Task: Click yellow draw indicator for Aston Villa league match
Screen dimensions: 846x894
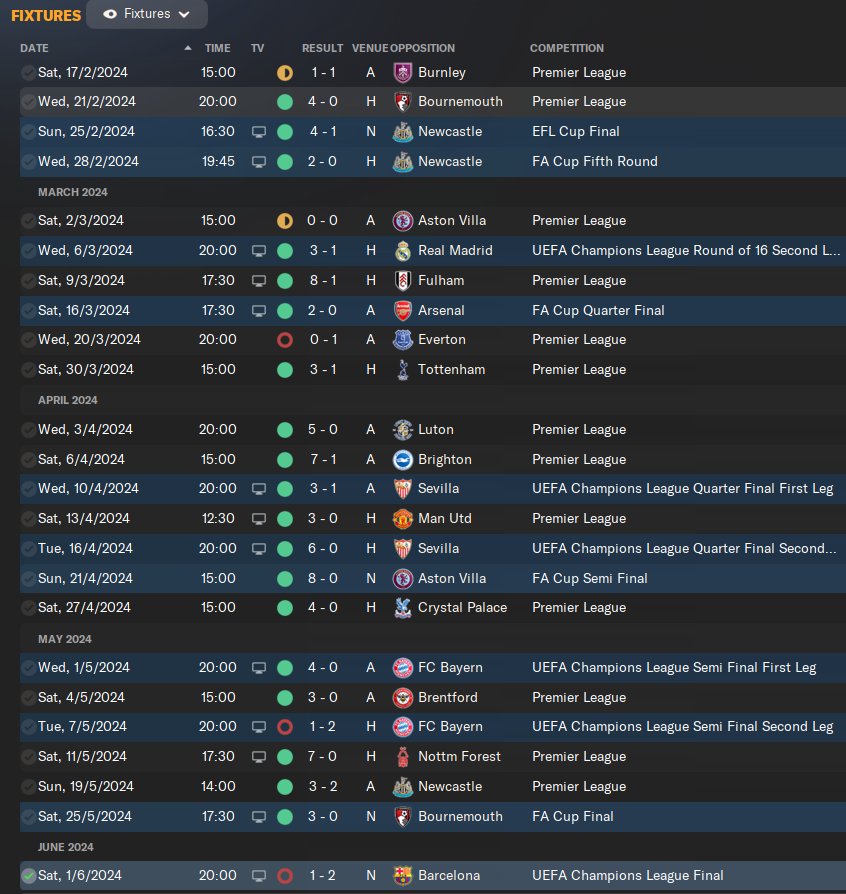Action: pyautogui.click(x=284, y=221)
